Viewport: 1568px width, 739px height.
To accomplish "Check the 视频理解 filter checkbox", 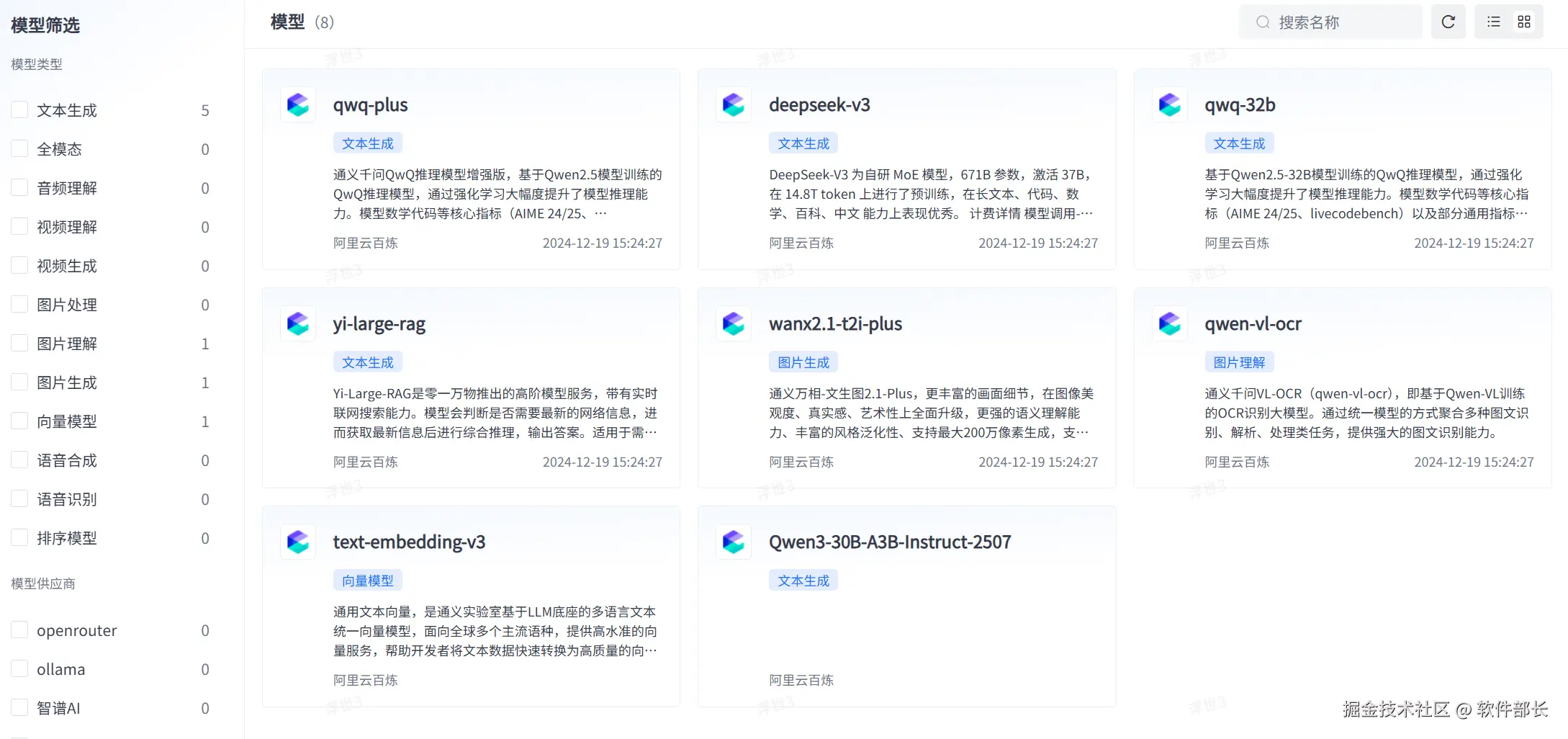I will pyautogui.click(x=19, y=227).
